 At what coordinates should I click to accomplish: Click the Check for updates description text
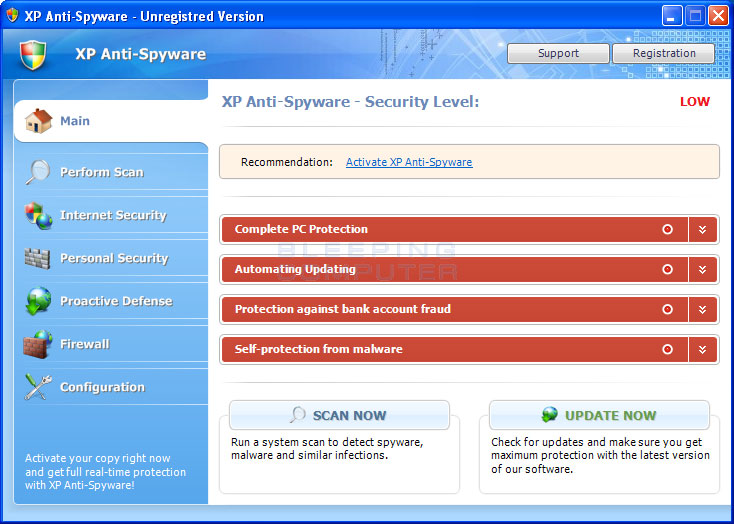point(601,455)
